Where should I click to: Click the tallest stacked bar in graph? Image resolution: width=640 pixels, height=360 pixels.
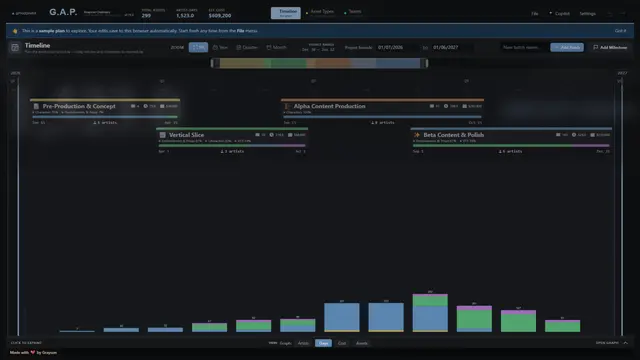point(430,313)
